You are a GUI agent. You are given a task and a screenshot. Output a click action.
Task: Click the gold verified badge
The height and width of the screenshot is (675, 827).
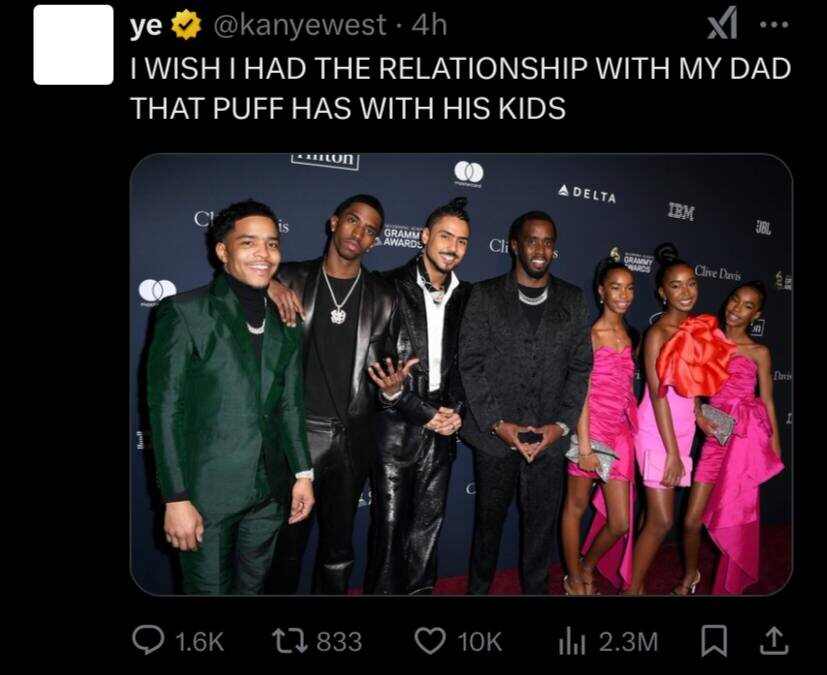click(x=186, y=25)
